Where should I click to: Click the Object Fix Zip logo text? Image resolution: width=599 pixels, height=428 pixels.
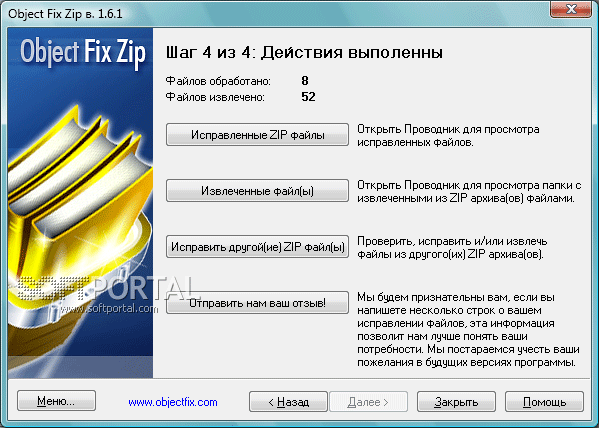83,53
